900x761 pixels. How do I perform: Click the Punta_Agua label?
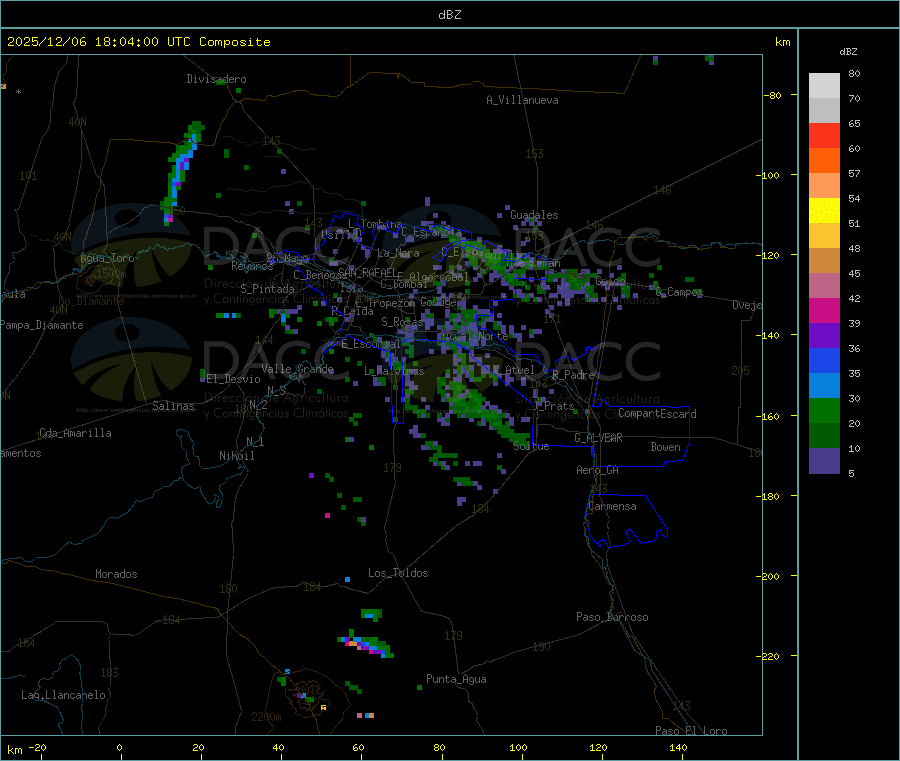[456, 680]
